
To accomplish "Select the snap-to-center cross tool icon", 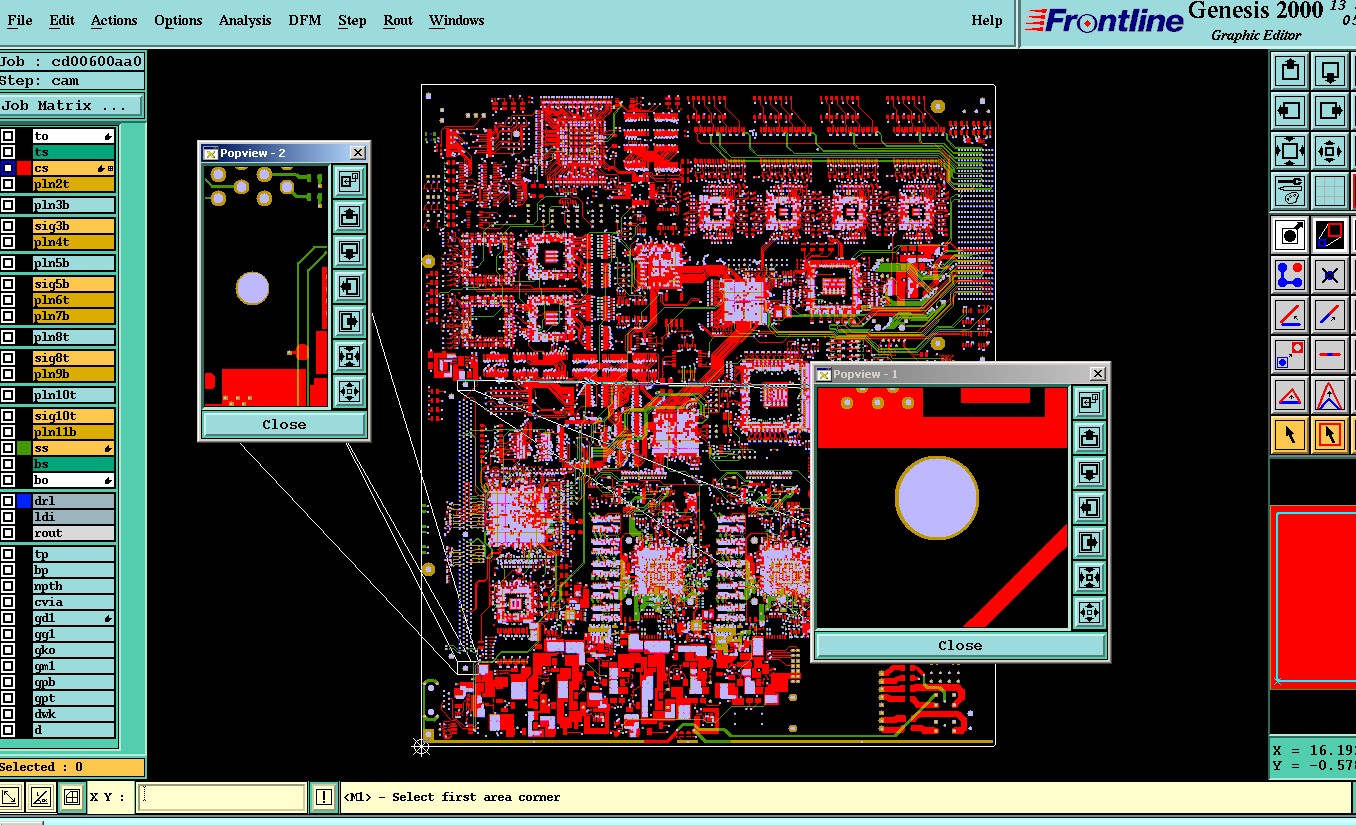I will pos(1330,275).
